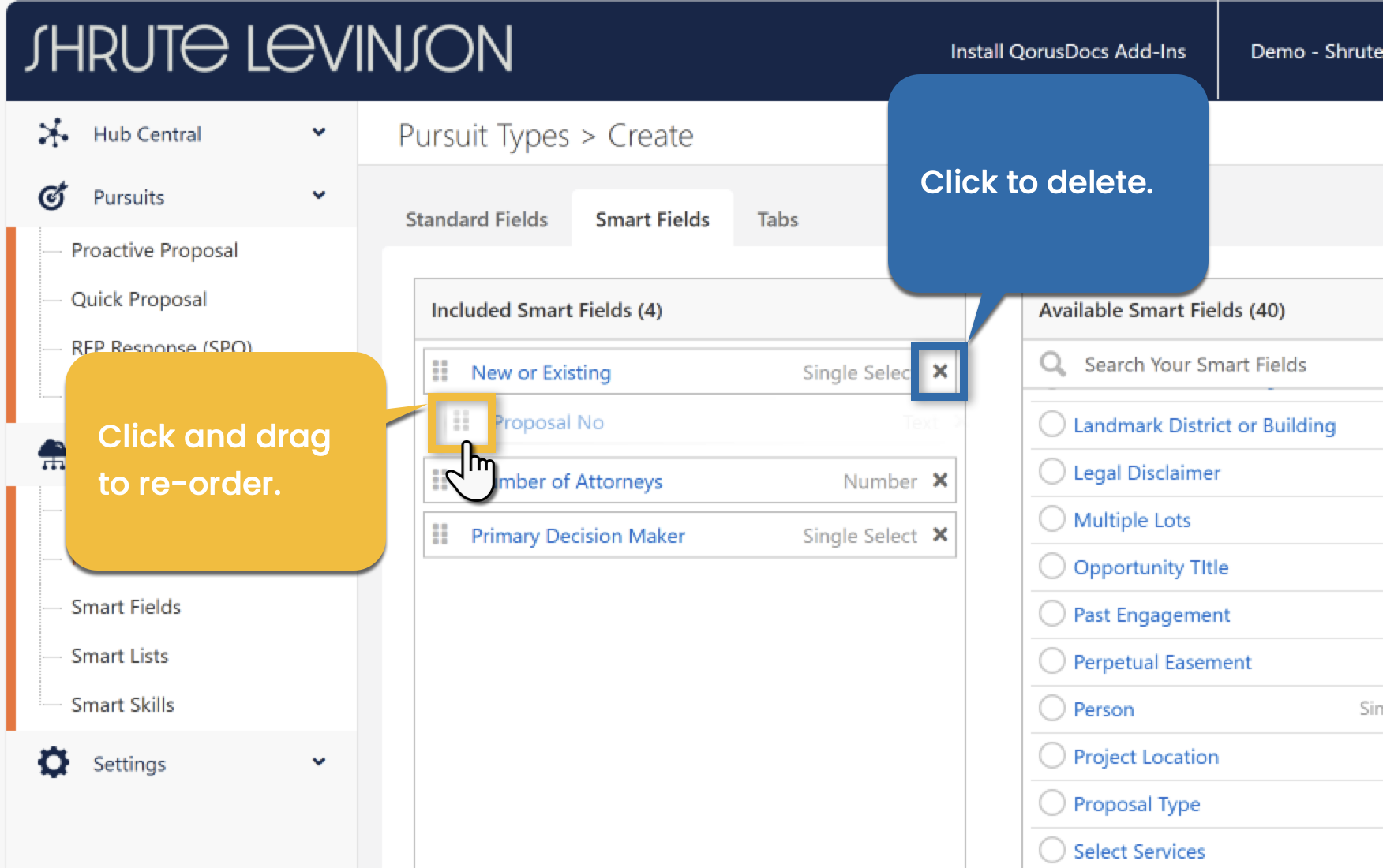
Task: Click the Search Your Smart Fields box
Action: 1216,365
